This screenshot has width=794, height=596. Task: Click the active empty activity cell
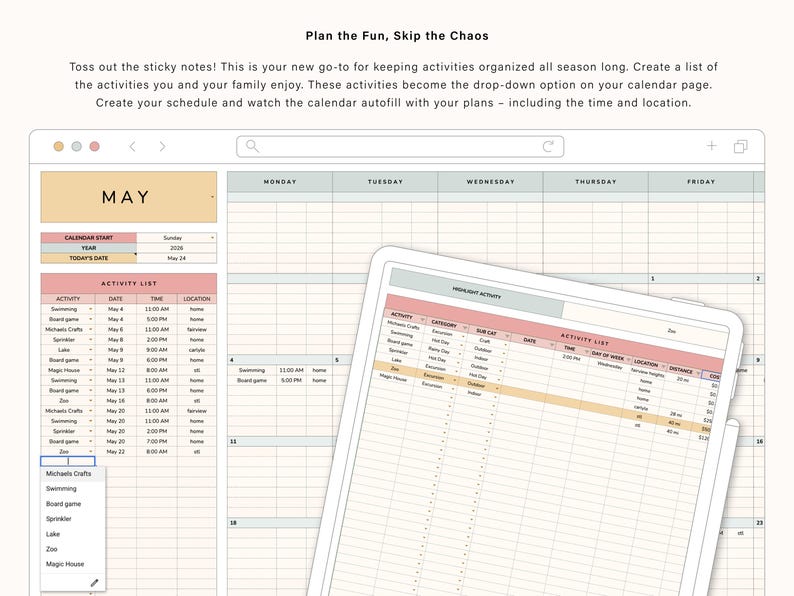click(68, 461)
